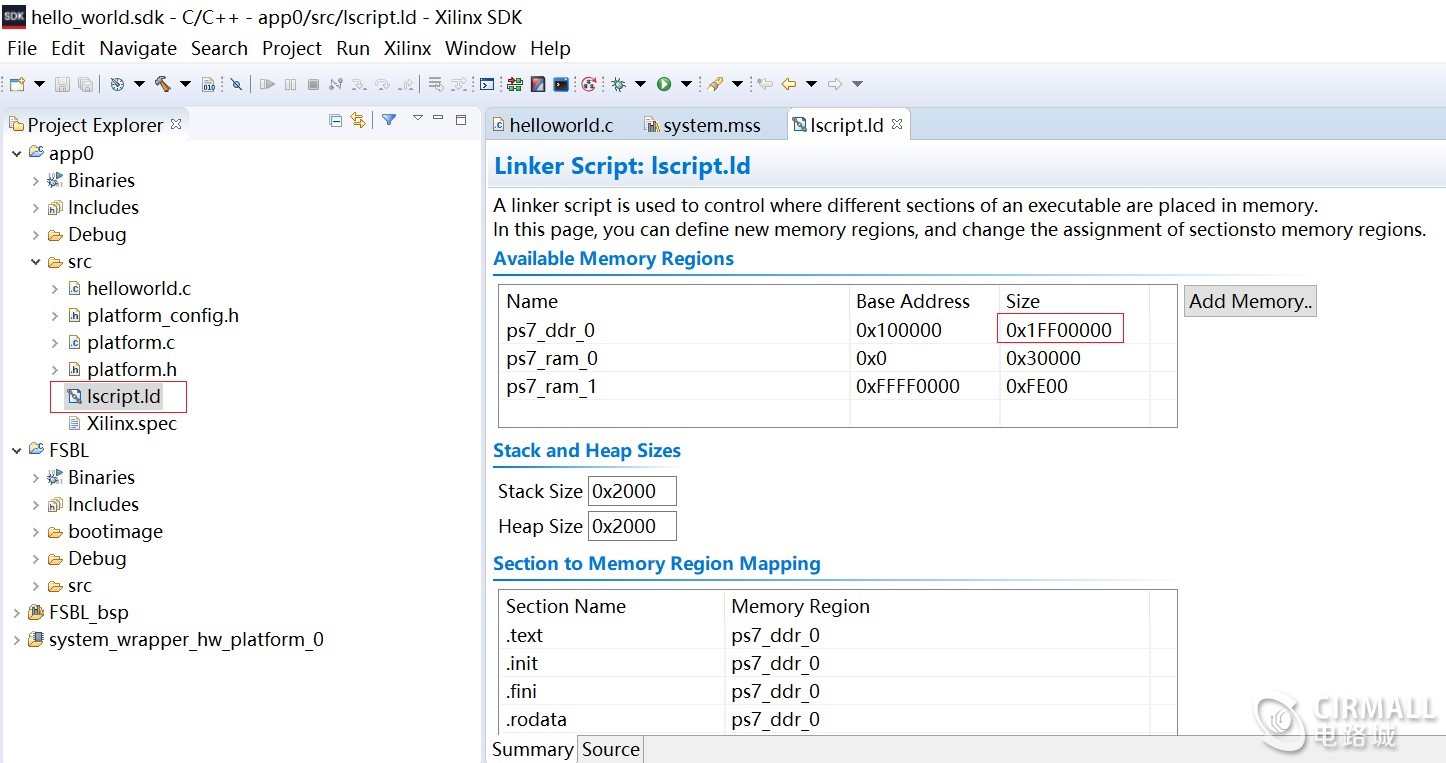
Task: Collapse the app0 project node
Action: pos(16,154)
